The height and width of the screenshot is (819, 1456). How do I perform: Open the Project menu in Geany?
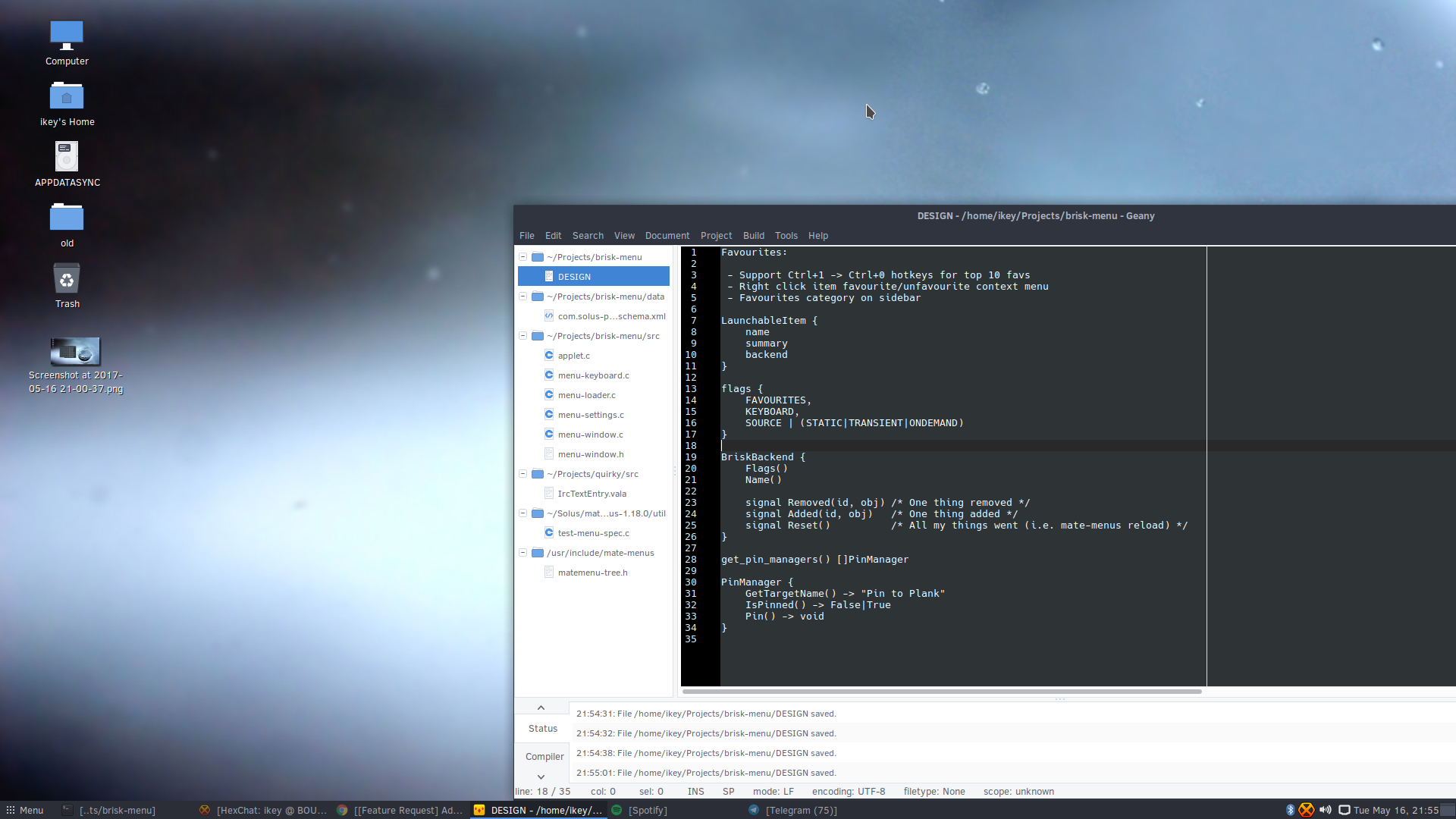coord(716,236)
